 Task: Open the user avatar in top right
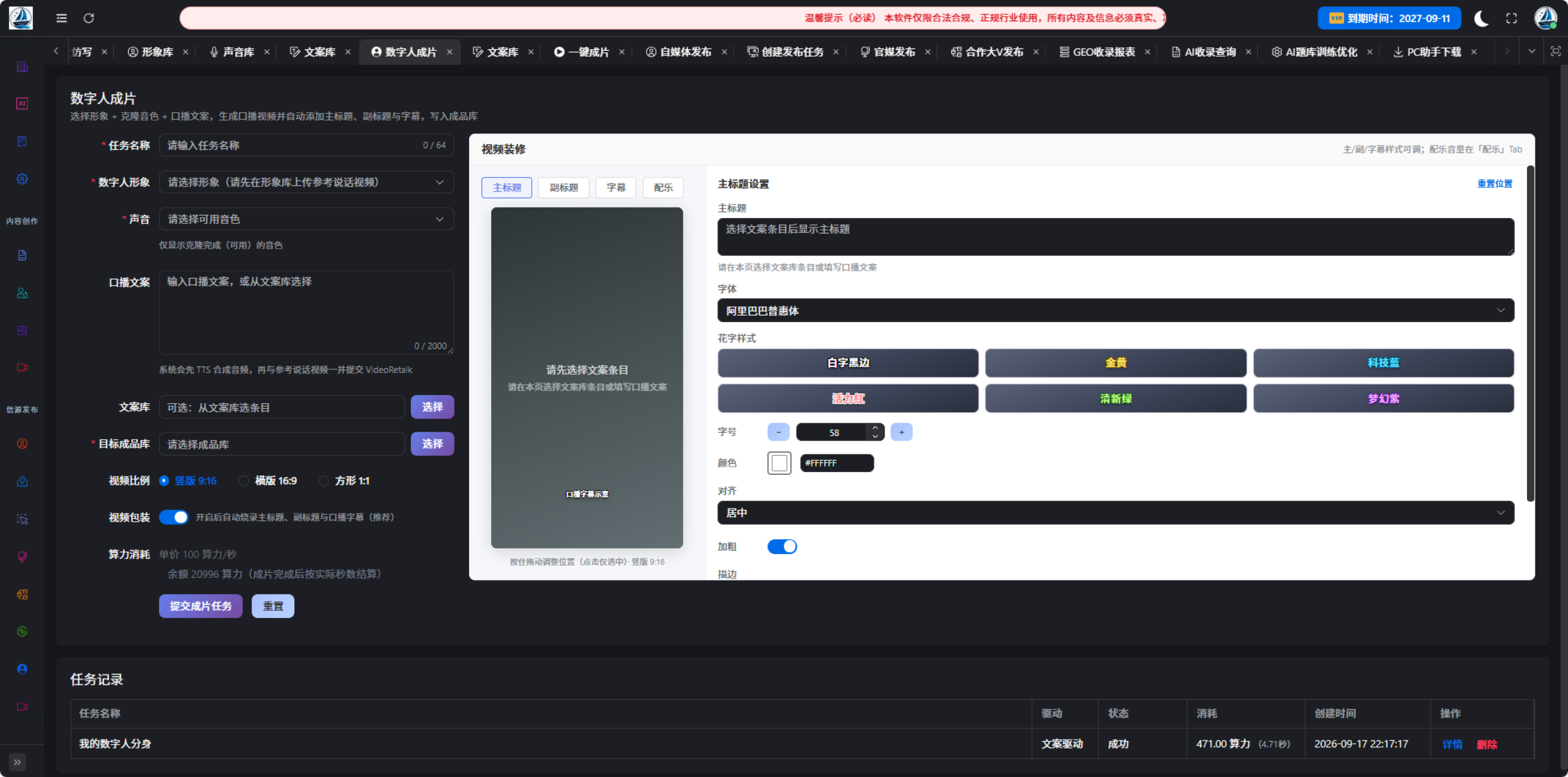coord(1545,18)
